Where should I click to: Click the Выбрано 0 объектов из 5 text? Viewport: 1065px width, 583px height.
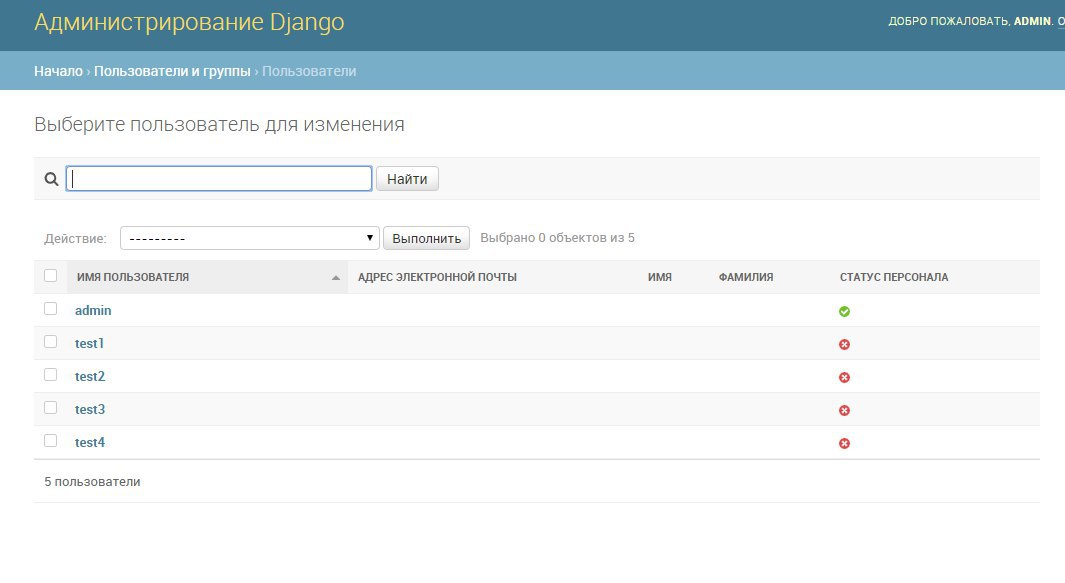coord(557,238)
